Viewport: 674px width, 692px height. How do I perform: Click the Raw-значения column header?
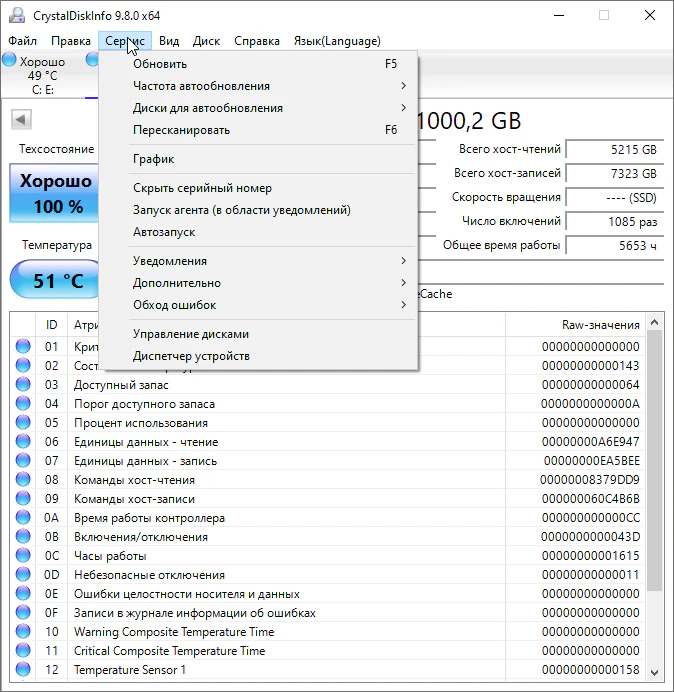point(574,325)
